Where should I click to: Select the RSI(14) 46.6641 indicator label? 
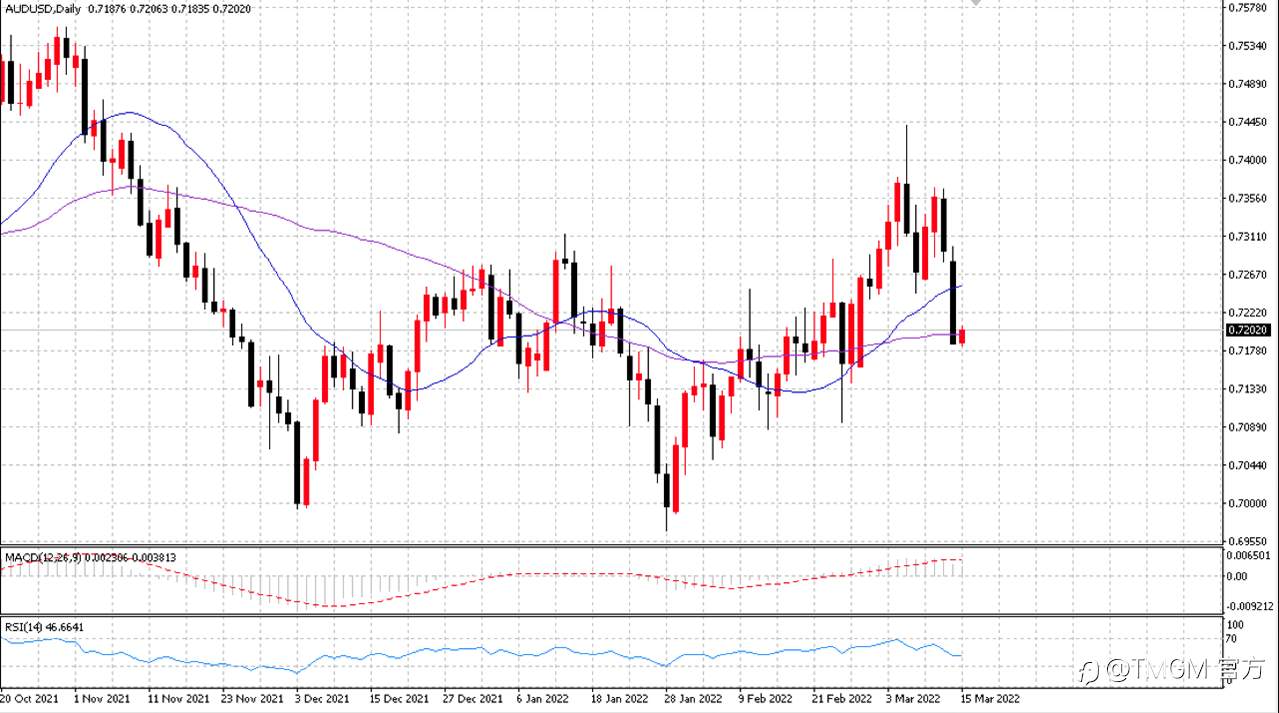[x=43, y=627]
